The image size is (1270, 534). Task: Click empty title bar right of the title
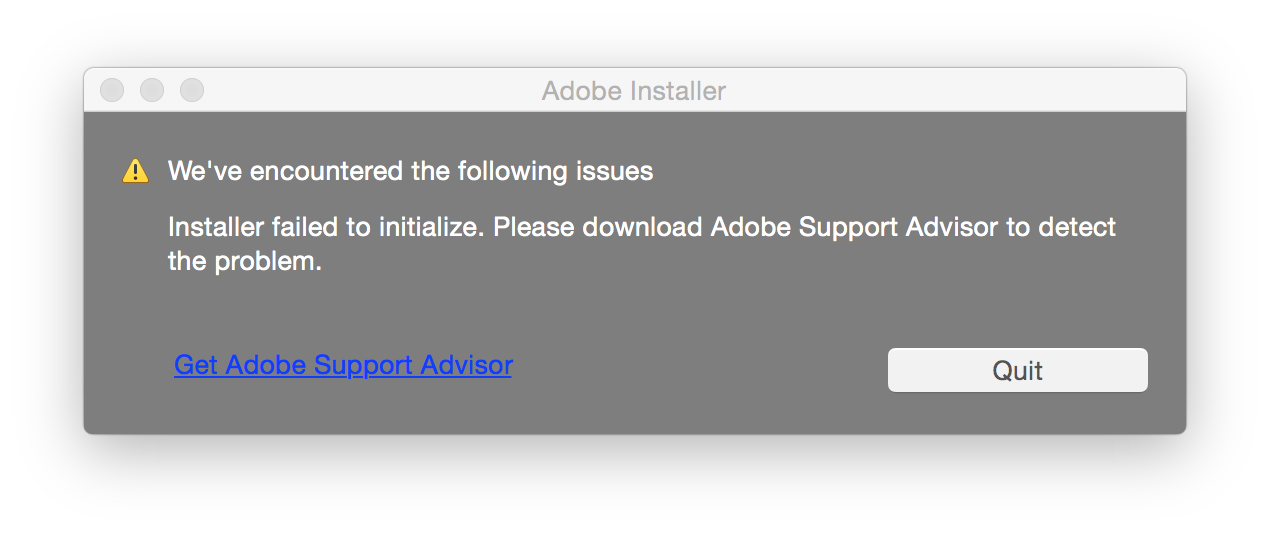pos(950,90)
